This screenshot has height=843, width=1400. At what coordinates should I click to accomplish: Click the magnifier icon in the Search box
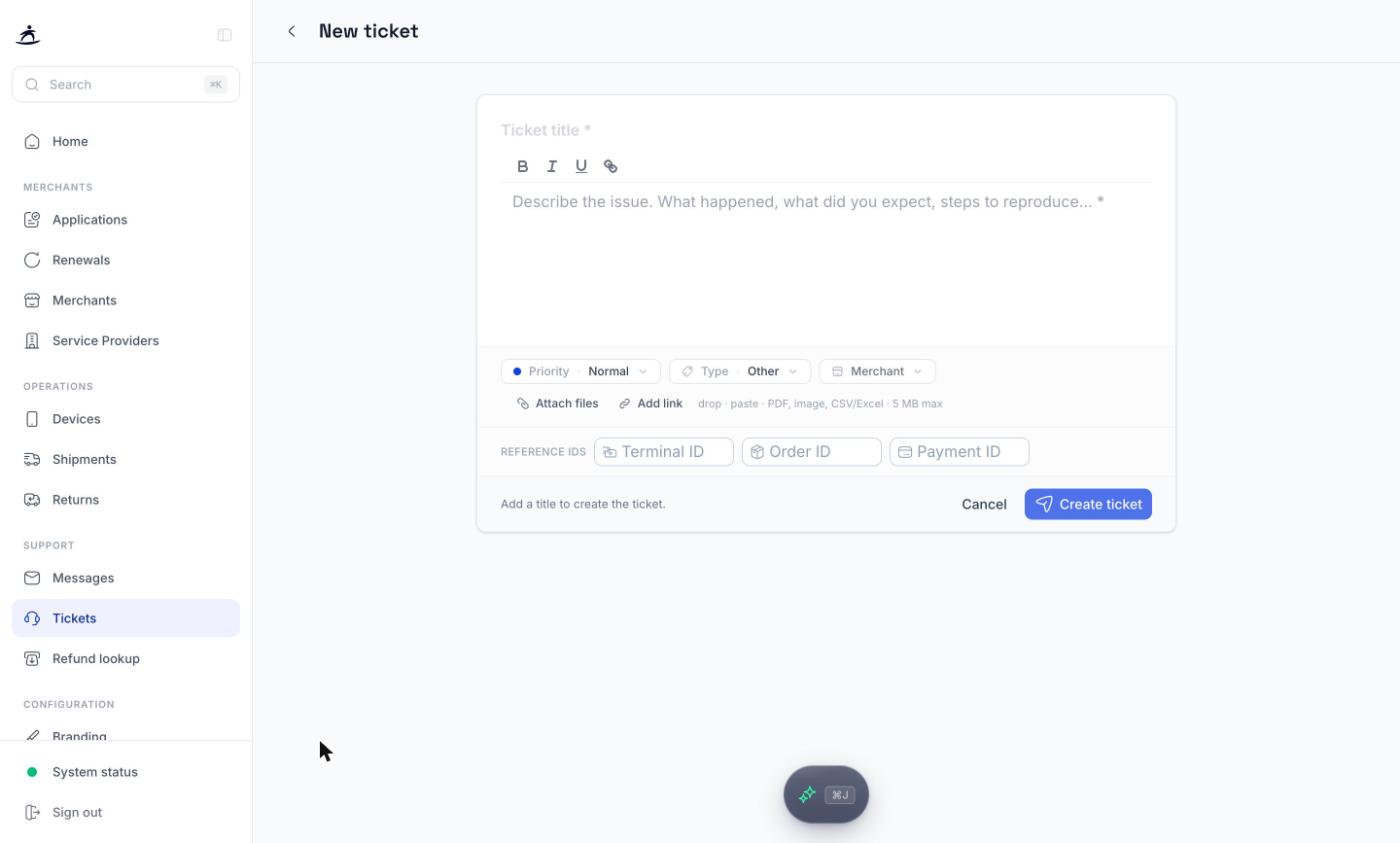click(32, 85)
